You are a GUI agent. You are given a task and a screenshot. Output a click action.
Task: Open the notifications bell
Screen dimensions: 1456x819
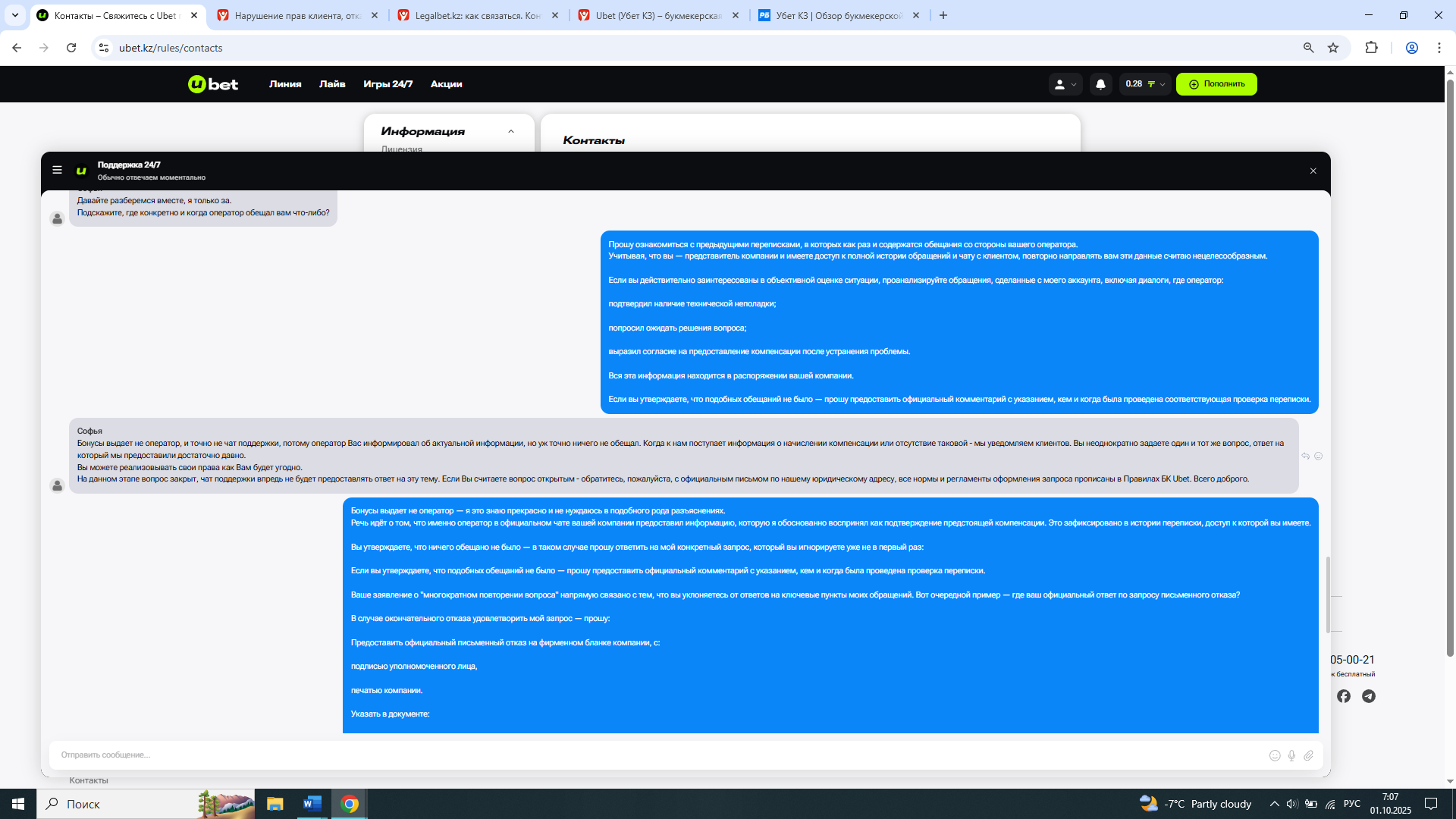(x=1100, y=84)
